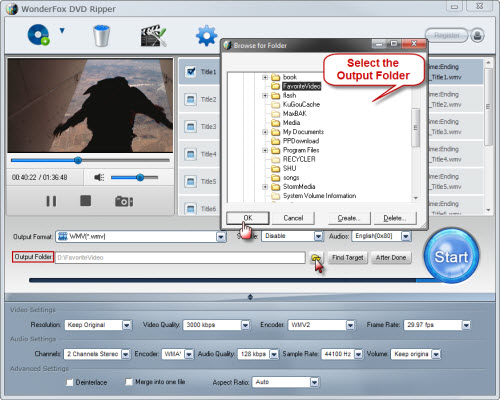Screen dimensions: 500x400
Task: Click the browse output folder icon
Action: 315,258
